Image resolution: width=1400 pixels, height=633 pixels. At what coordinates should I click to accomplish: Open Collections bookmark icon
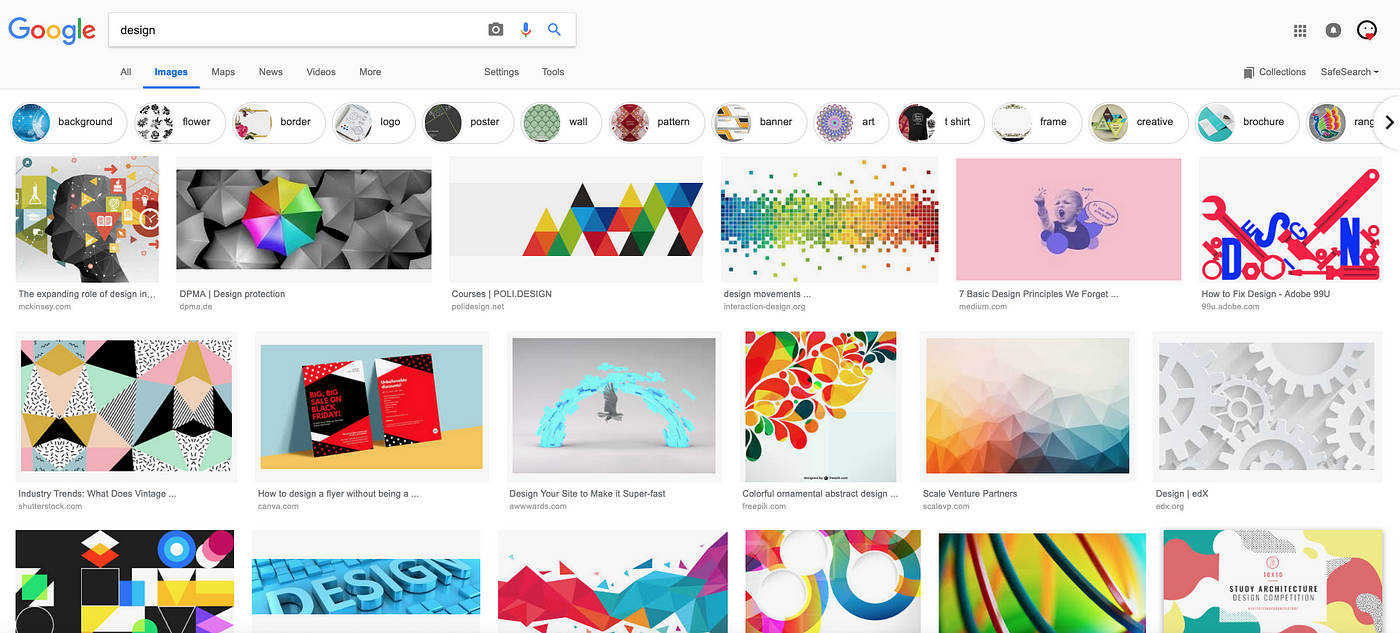tap(1249, 72)
